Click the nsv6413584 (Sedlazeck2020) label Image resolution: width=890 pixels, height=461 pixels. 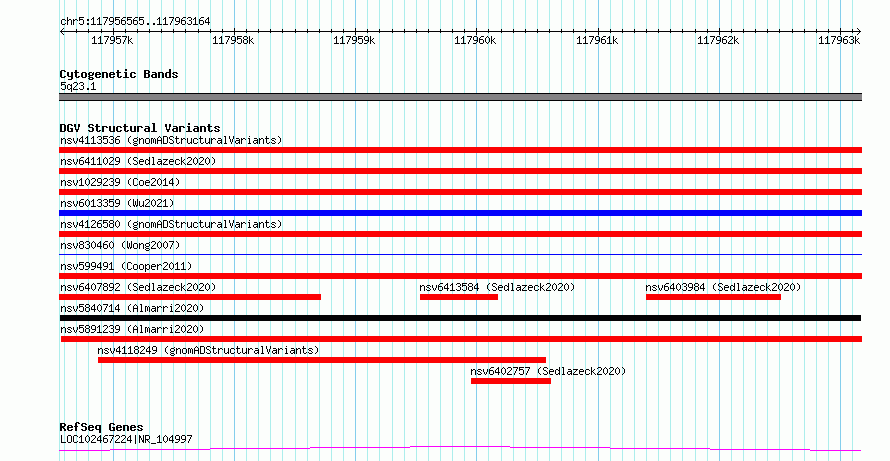[497, 287]
